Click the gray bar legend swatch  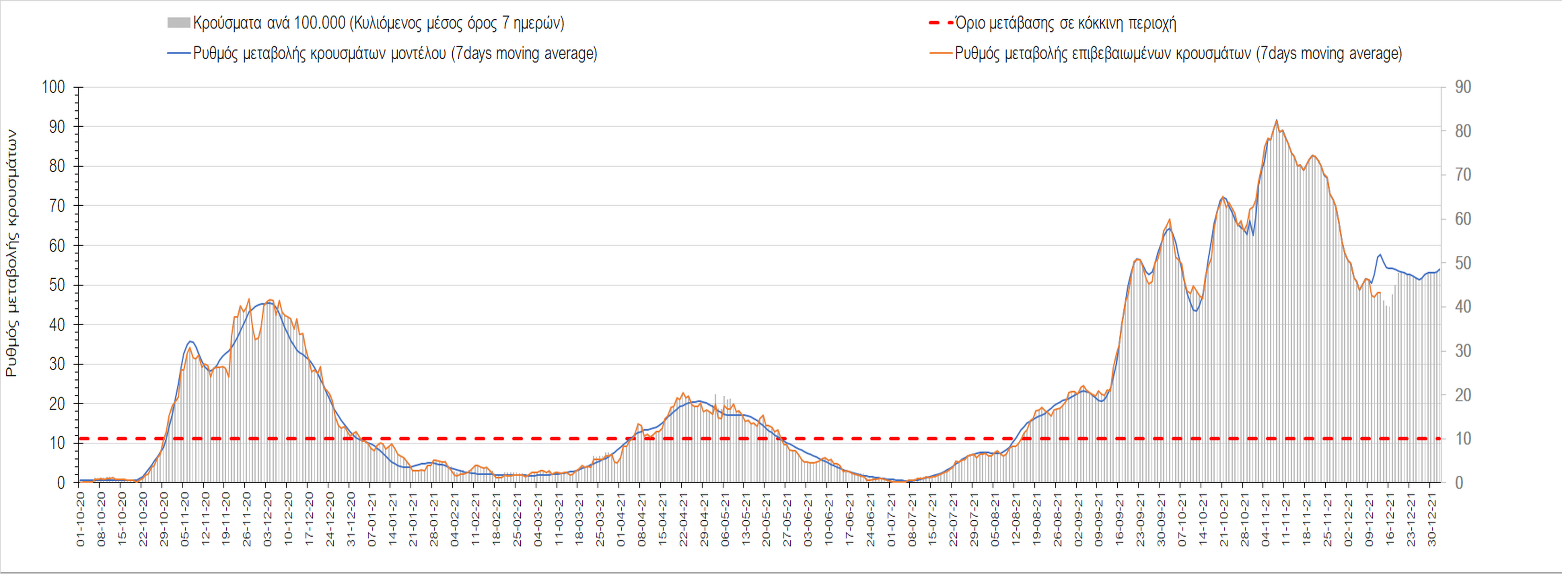point(178,23)
